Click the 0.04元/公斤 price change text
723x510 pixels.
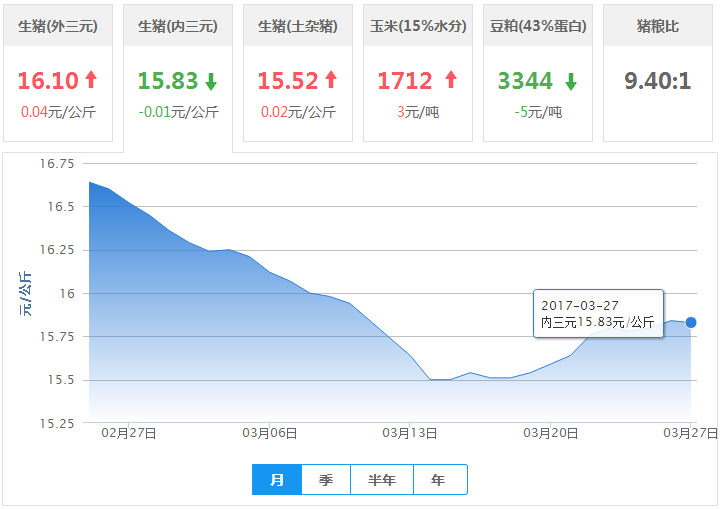point(58,112)
